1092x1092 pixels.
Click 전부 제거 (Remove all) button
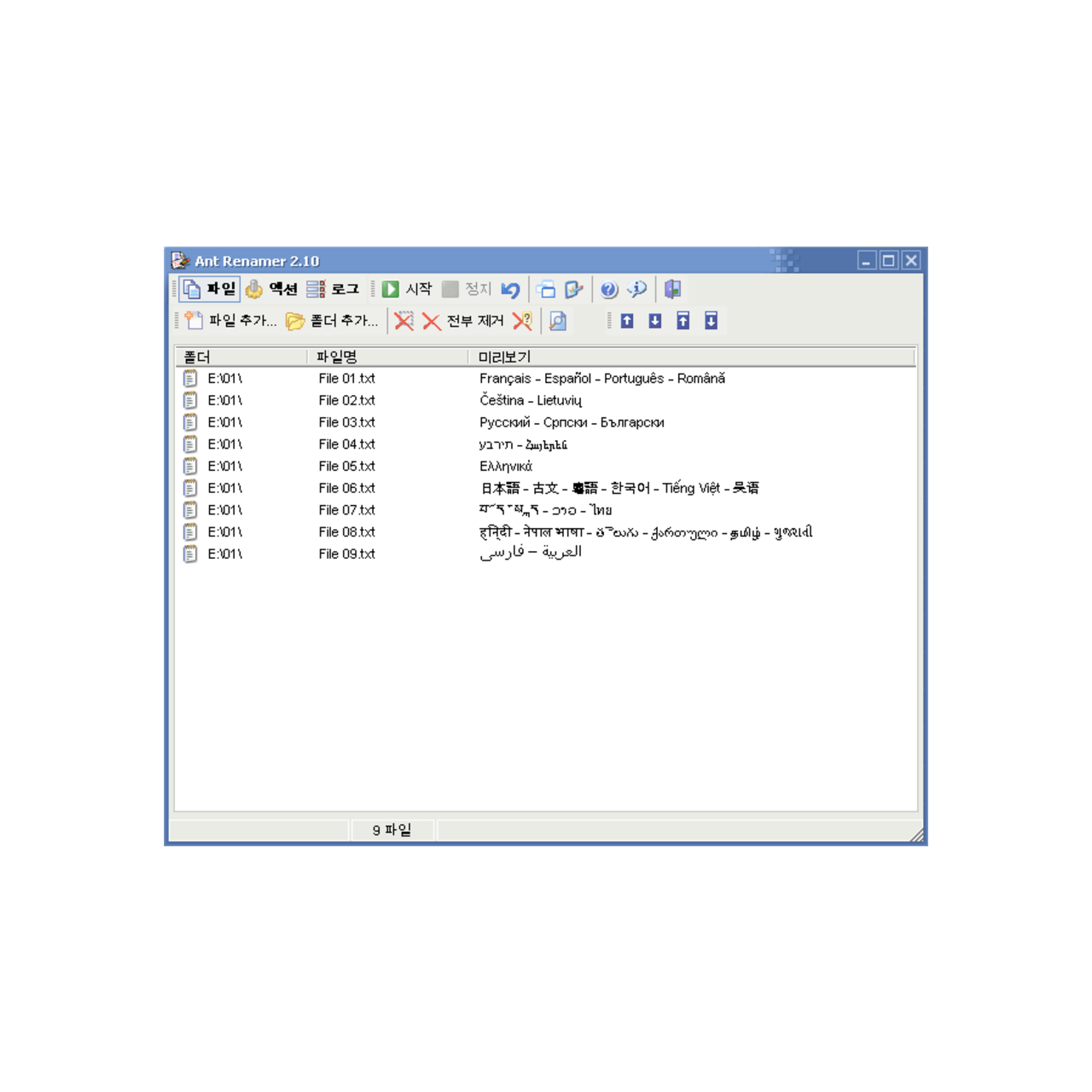click(464, 322)
